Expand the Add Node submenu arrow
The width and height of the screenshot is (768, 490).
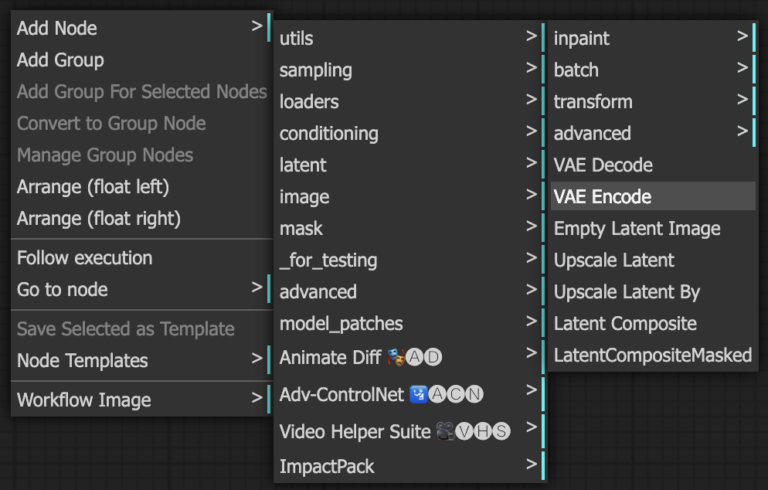pos(257,27)
